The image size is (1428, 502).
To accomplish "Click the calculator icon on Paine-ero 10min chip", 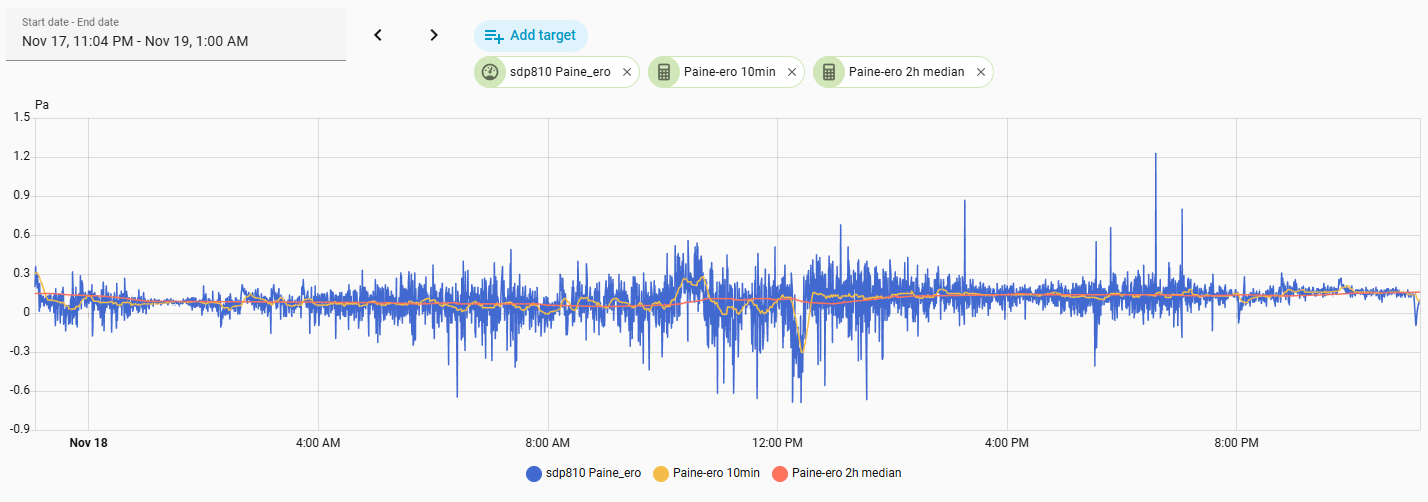I will pyautogui.click(x=663, y=72).
